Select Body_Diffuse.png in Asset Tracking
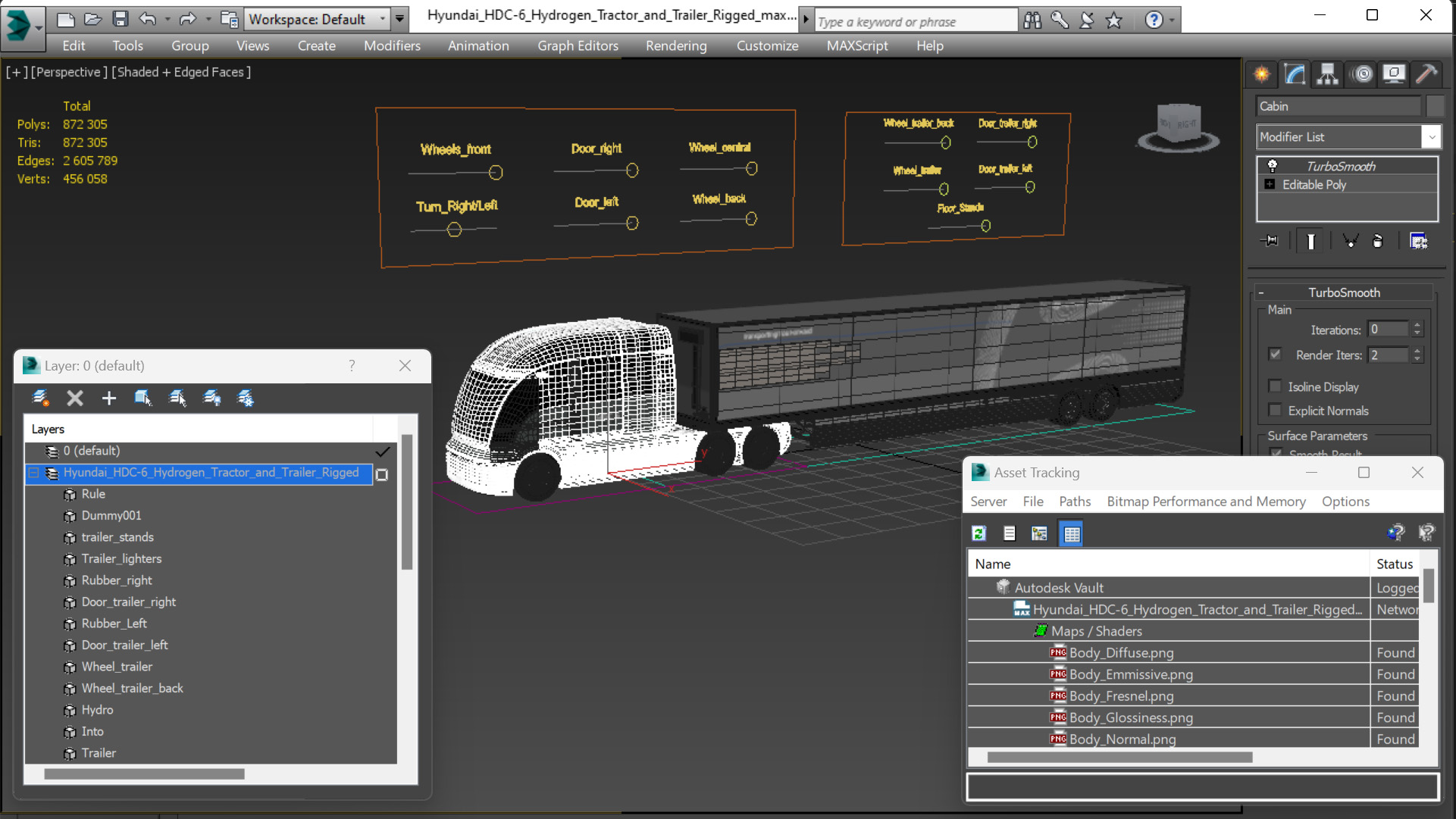This screenshot has width=1456, height=819. (1121, 652)
